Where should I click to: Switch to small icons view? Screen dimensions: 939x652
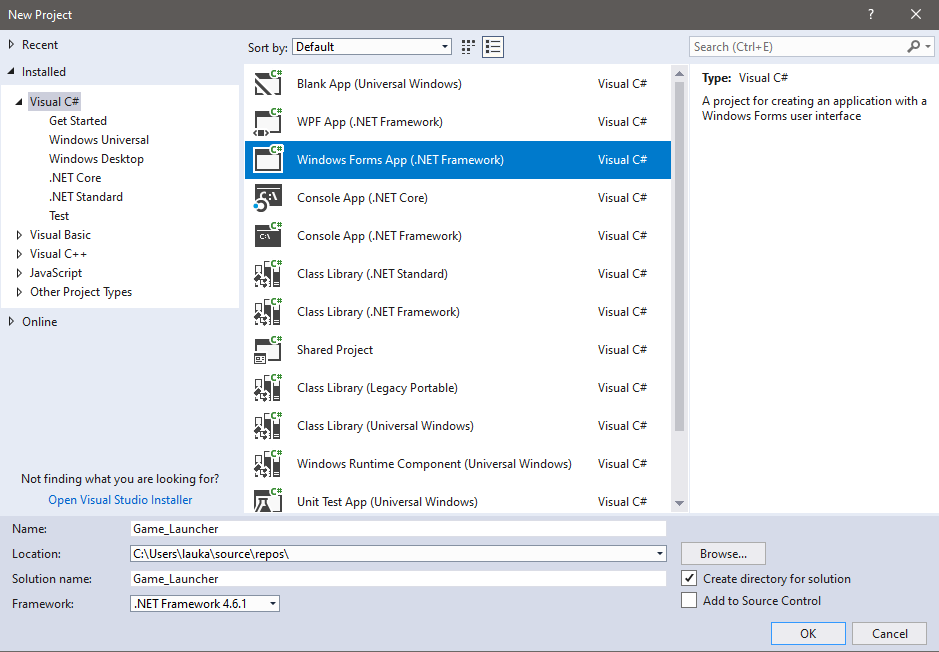coord(470,47)
